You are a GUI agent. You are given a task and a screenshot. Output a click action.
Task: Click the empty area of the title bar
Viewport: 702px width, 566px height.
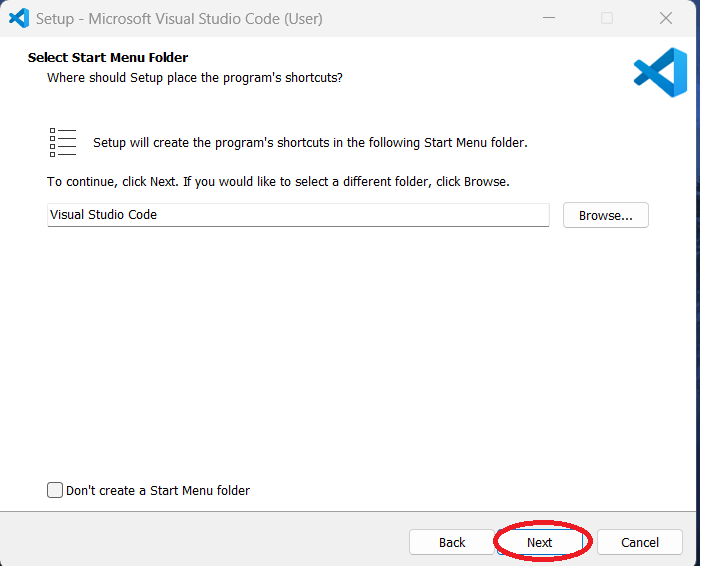tap(430, 18)
